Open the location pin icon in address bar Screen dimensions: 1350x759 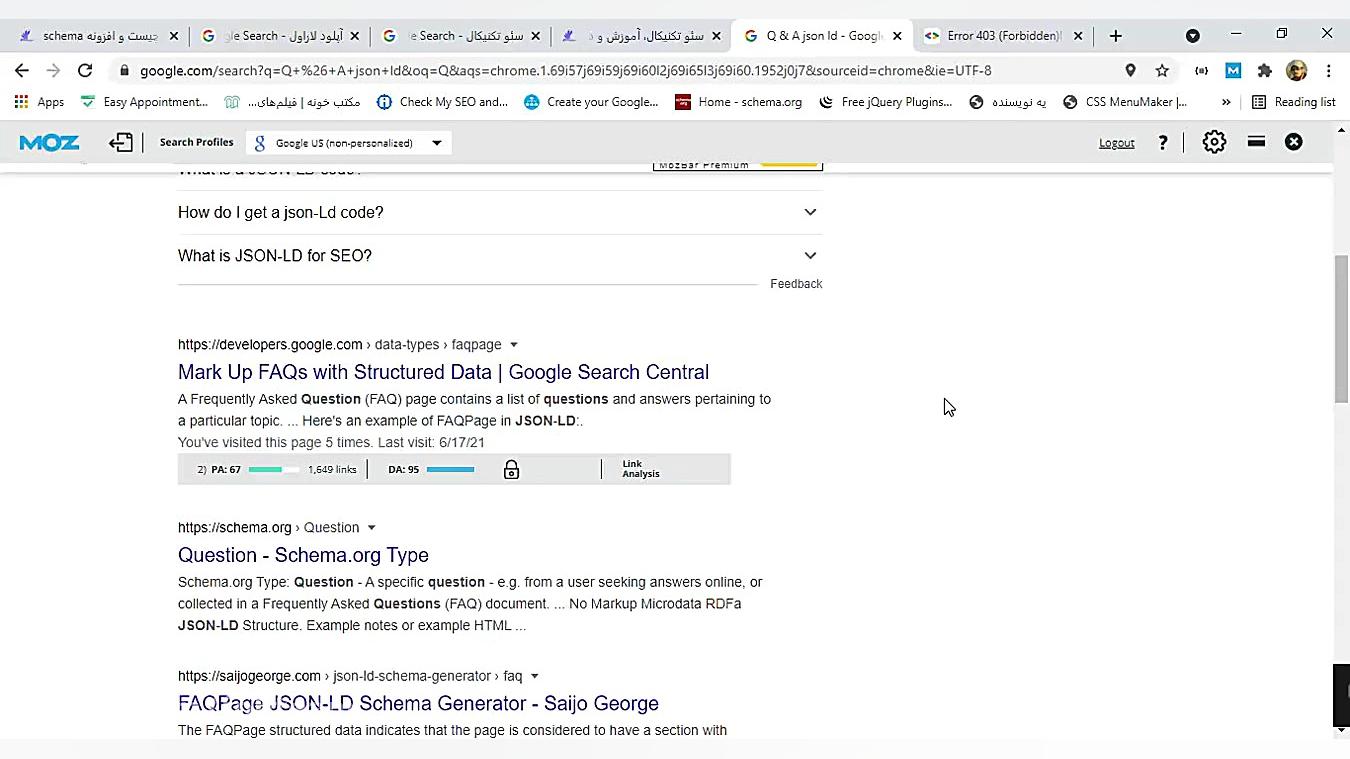click(x=1130, y=71)
